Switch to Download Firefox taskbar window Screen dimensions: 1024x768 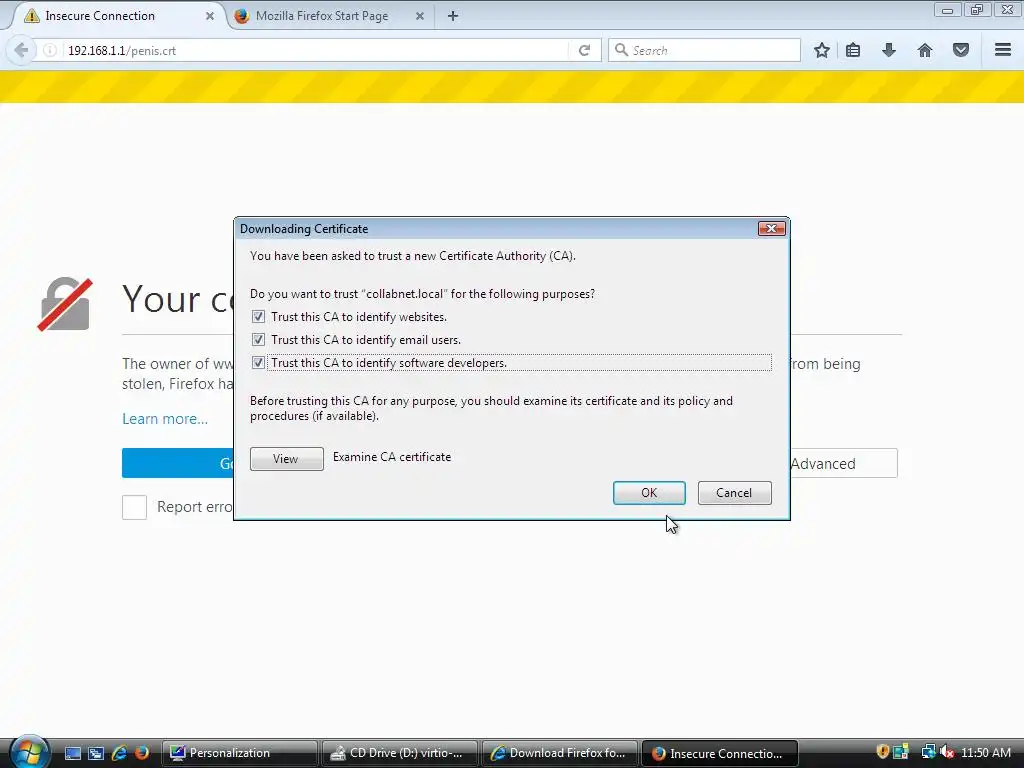560,753
